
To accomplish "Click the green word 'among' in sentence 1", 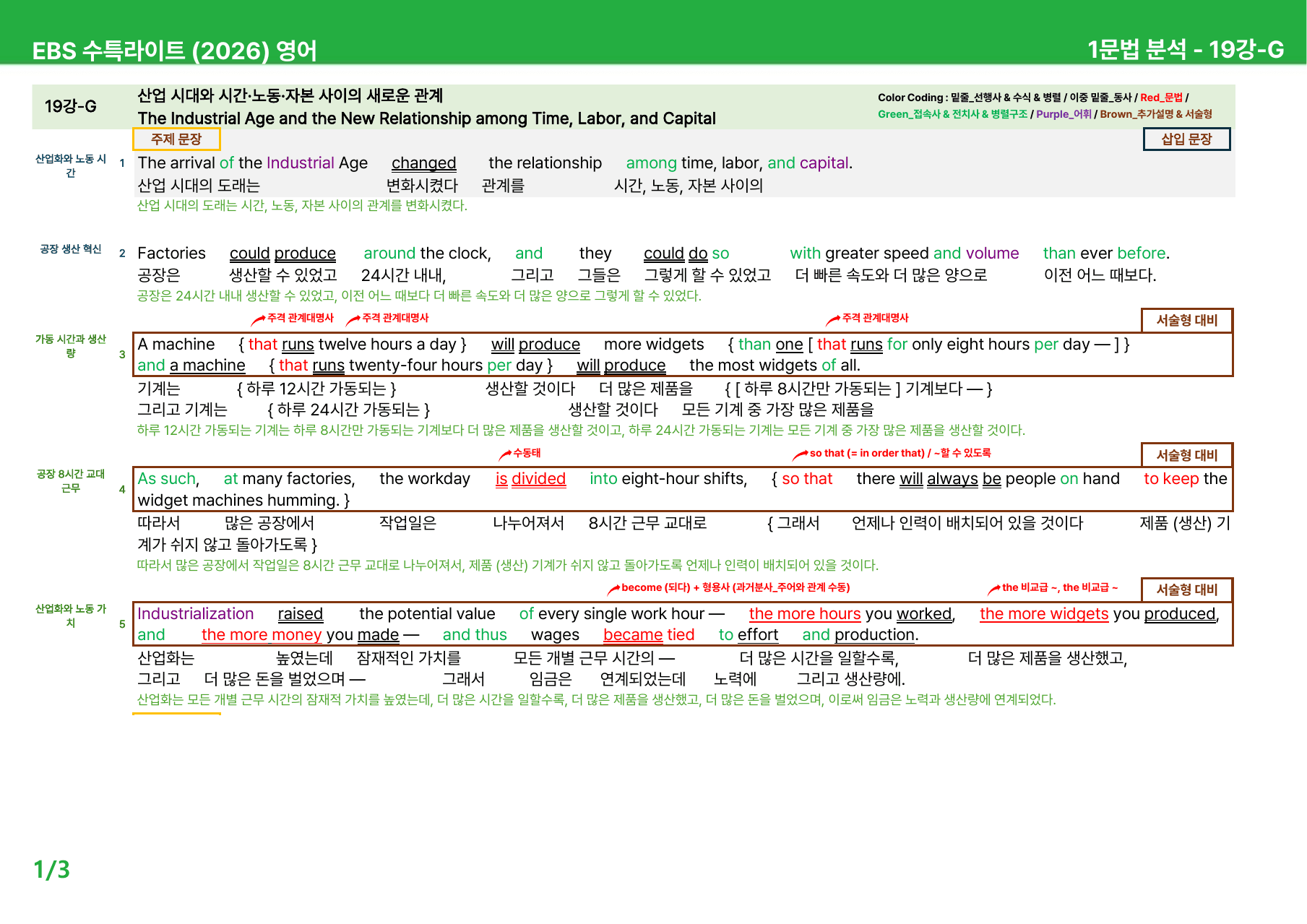I will coord(651,163).
